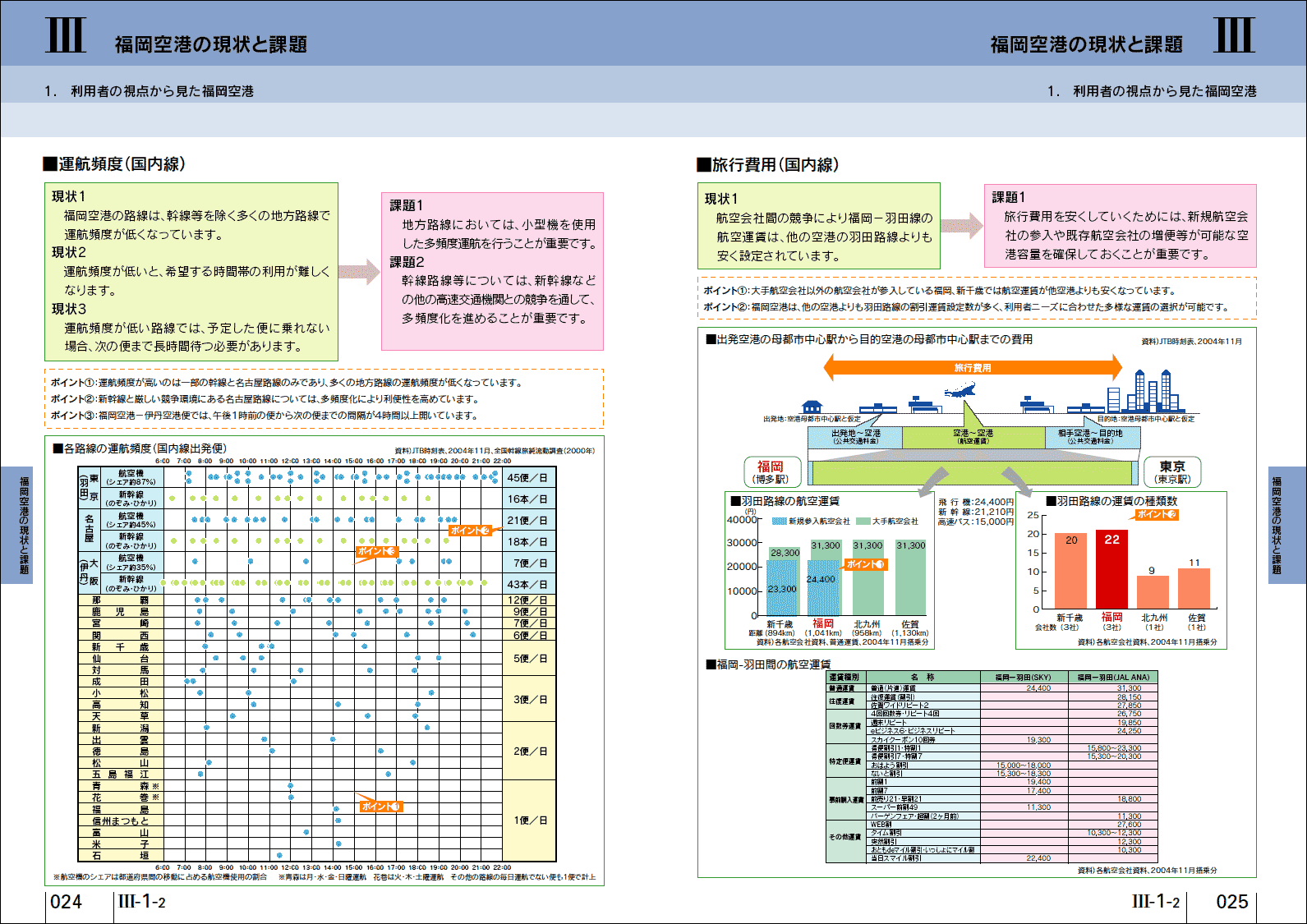The image size is (1307, 924).
Task: Click the orange 旅行費用 double arrow
Action: coord(973,368)
